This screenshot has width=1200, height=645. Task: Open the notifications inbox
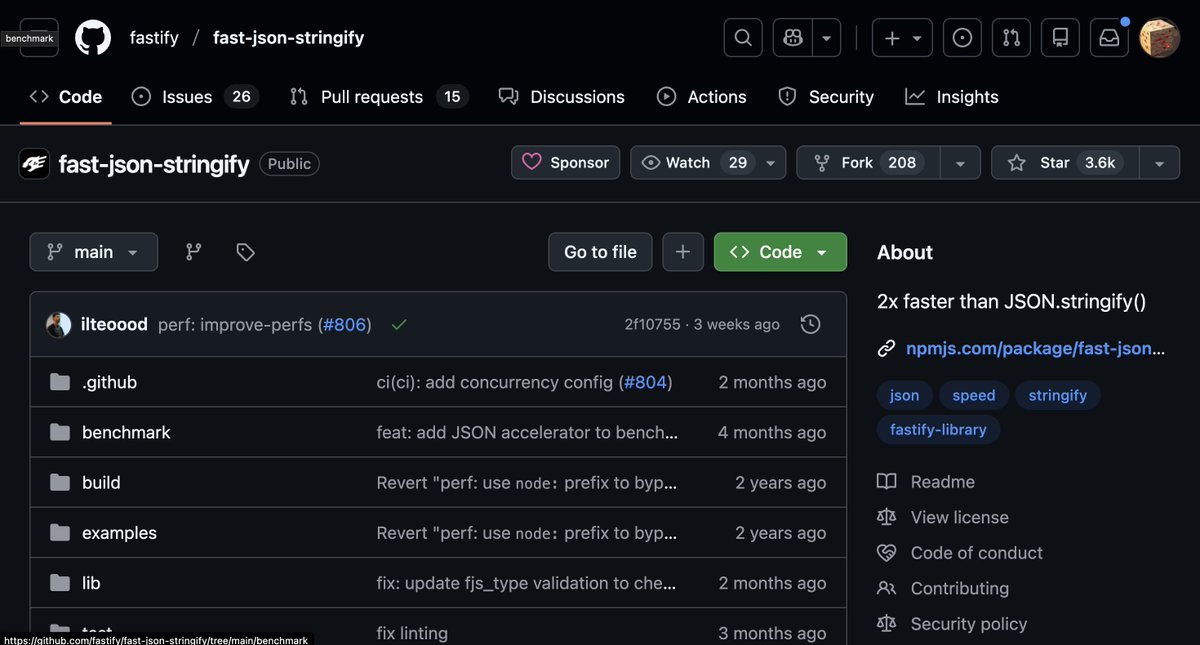1109,38
